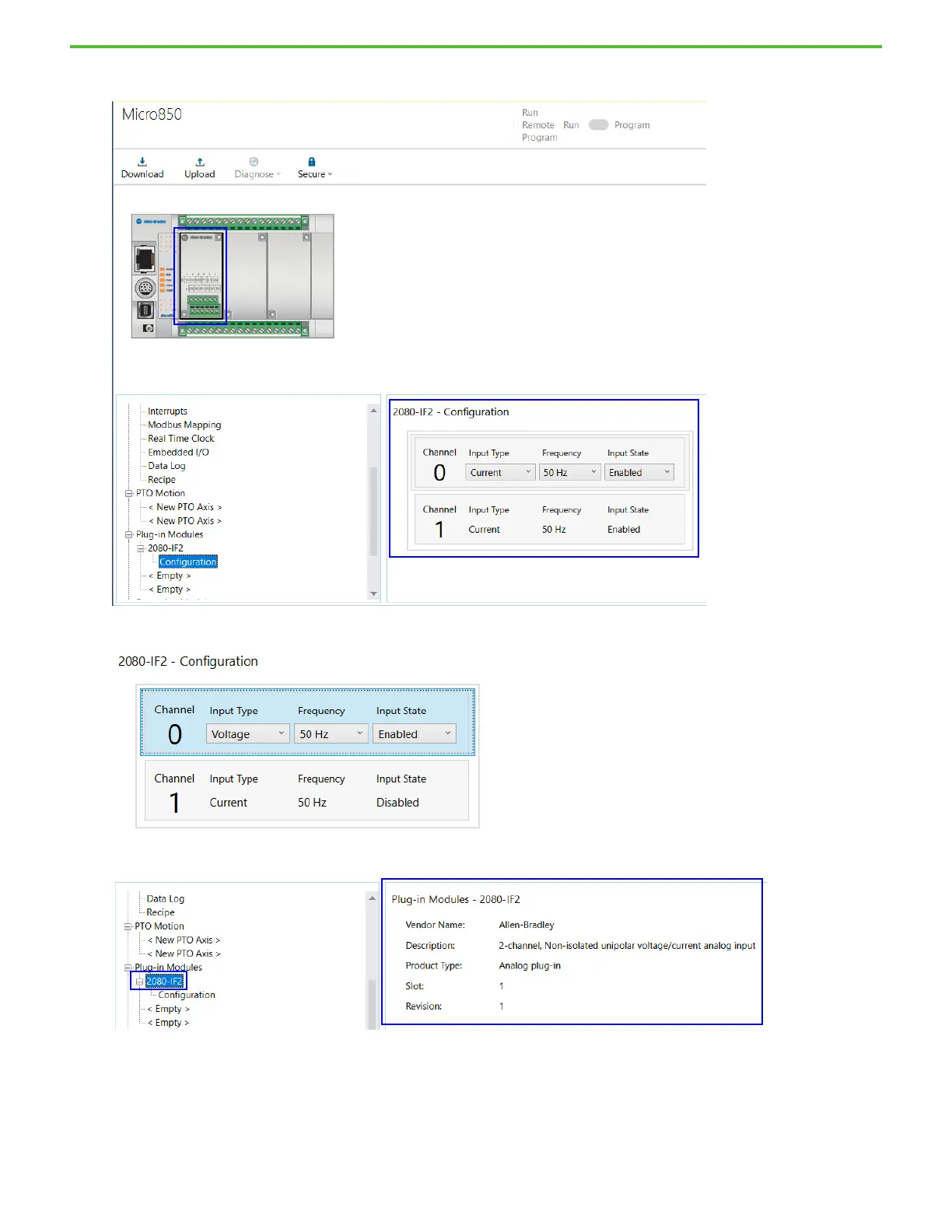Click scroll down arrow in upper tree panel

pyautogui.click(x=373, y=593)
